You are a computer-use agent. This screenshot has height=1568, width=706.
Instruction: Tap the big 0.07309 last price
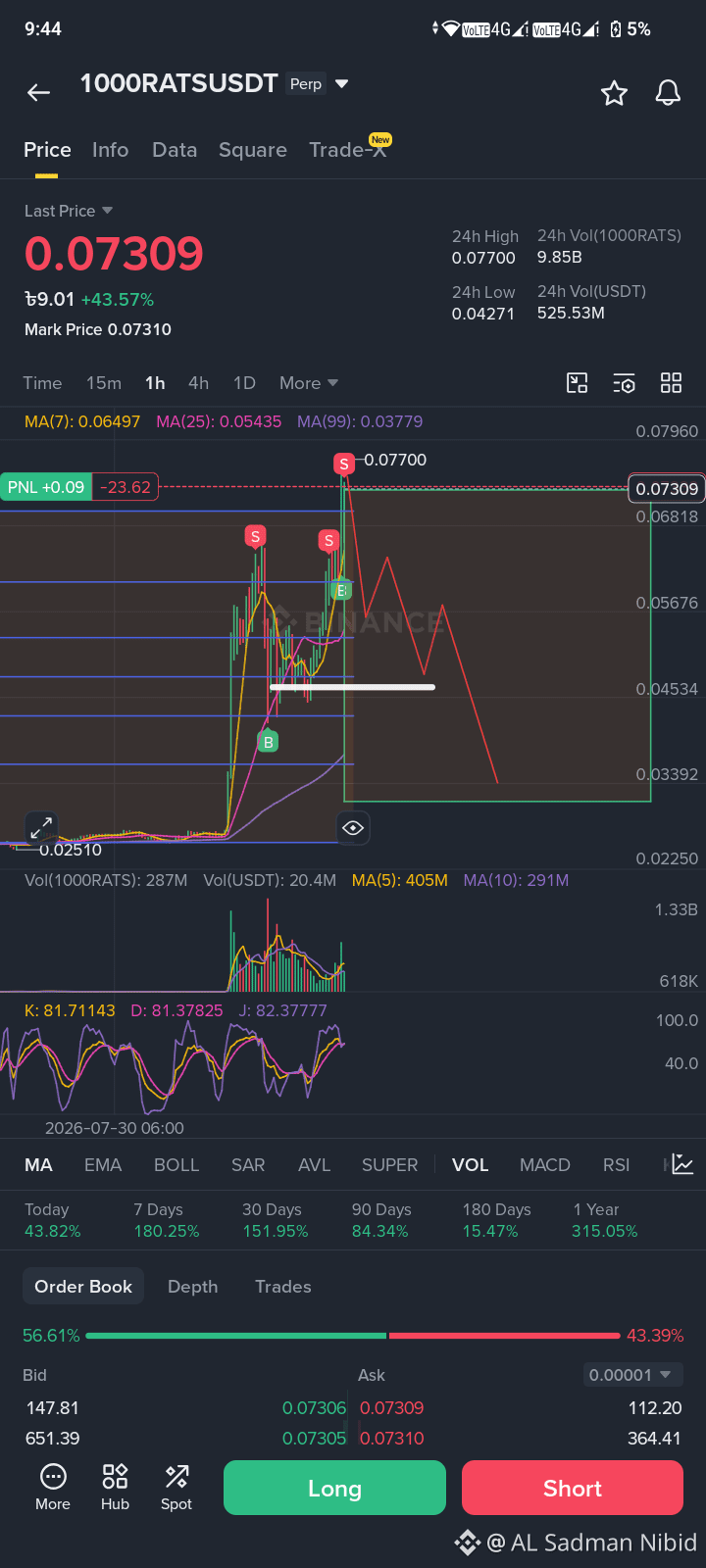tap(114, 255)
